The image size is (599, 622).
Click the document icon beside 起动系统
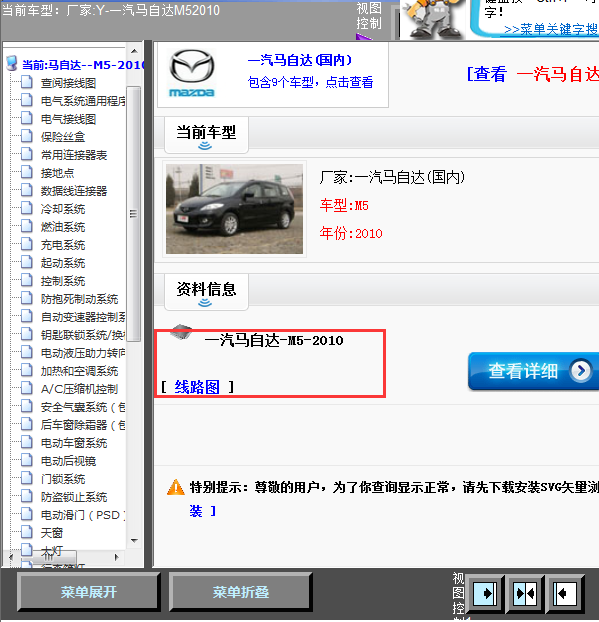click(27, 262)
